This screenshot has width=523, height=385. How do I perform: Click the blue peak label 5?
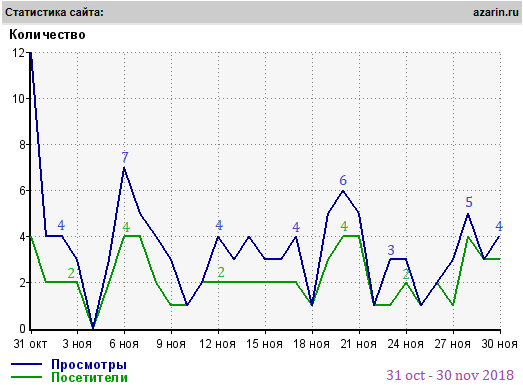pyautogui.click(x=469, y=202)
